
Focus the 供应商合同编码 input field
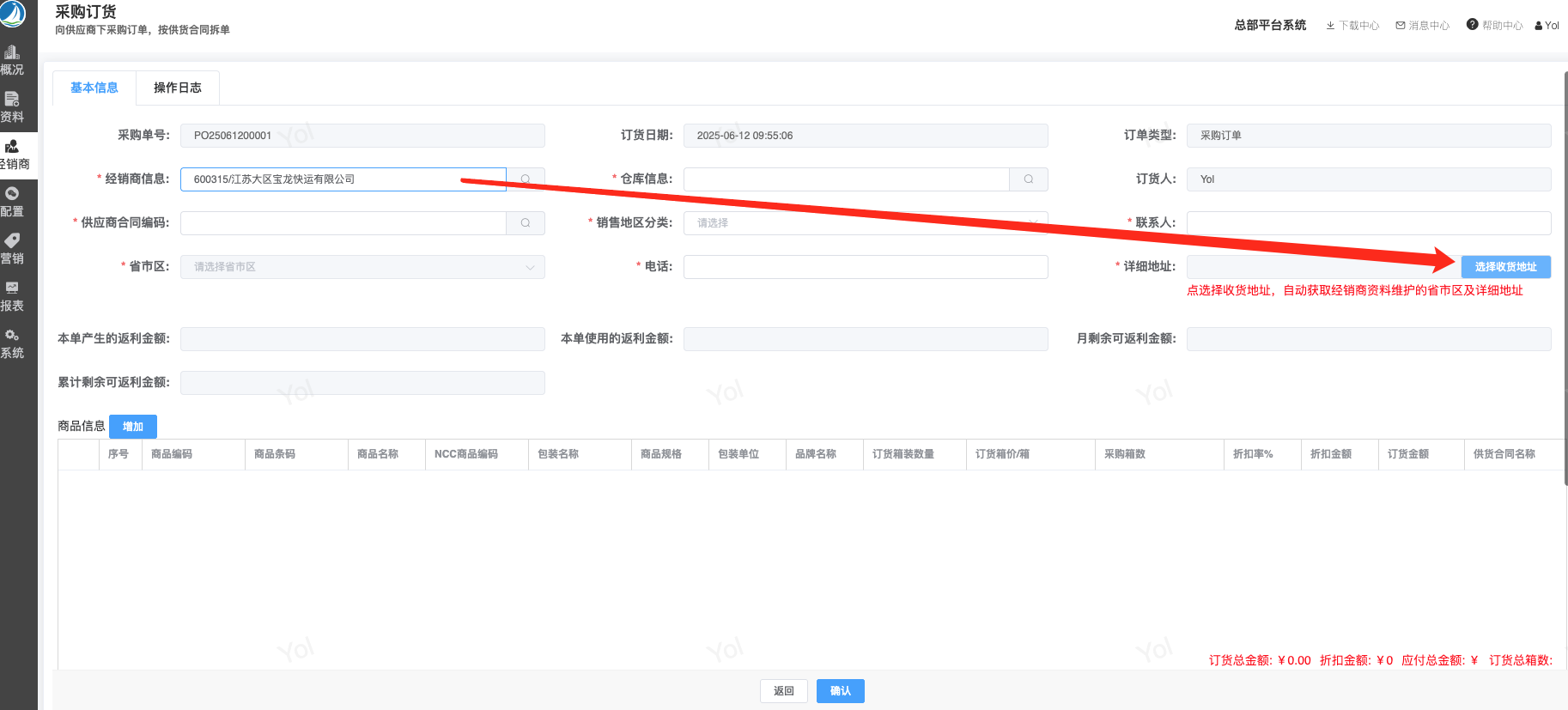coord(343,223)
